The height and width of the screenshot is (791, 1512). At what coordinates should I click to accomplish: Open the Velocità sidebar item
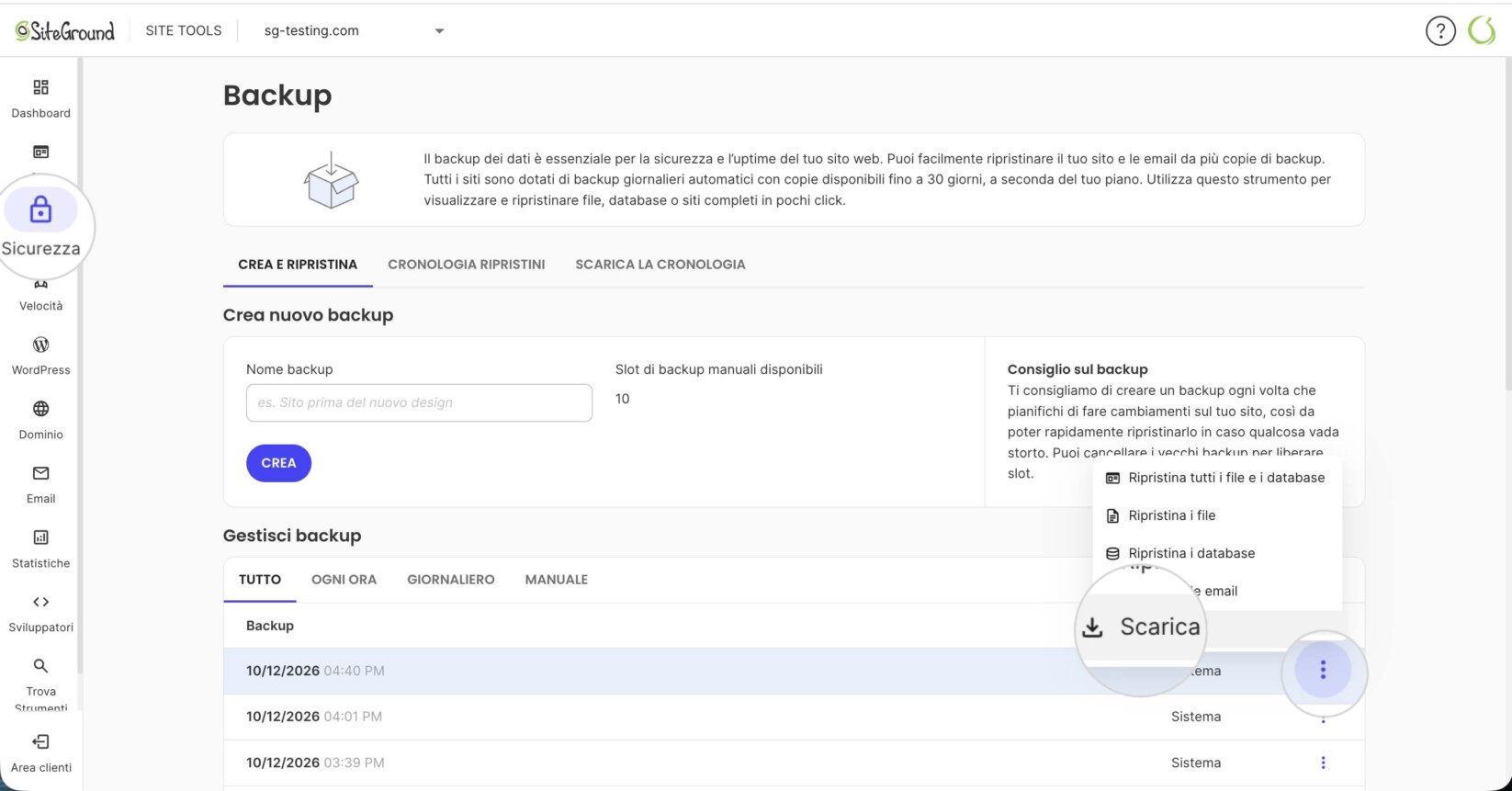pos(40,296)
